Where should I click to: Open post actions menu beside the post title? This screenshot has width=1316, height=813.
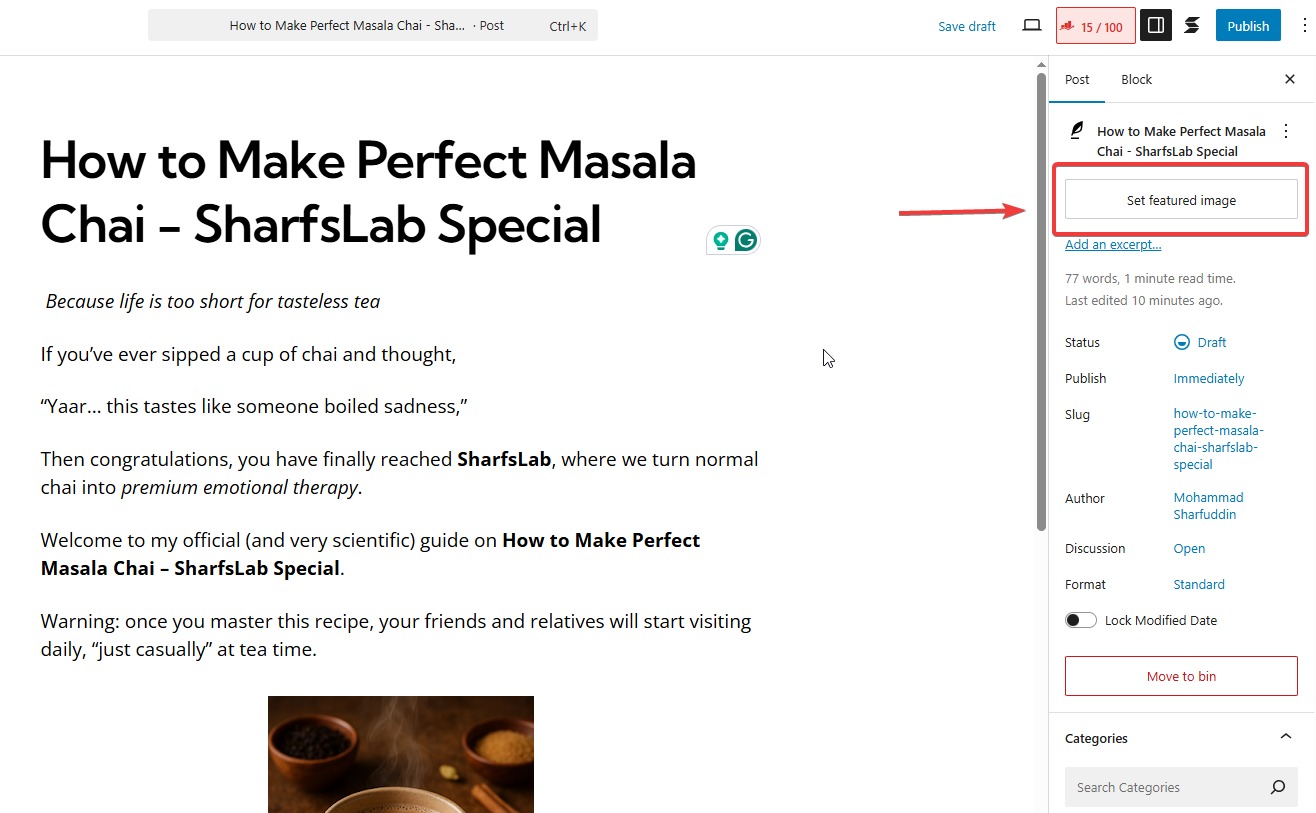[1286, 131]
